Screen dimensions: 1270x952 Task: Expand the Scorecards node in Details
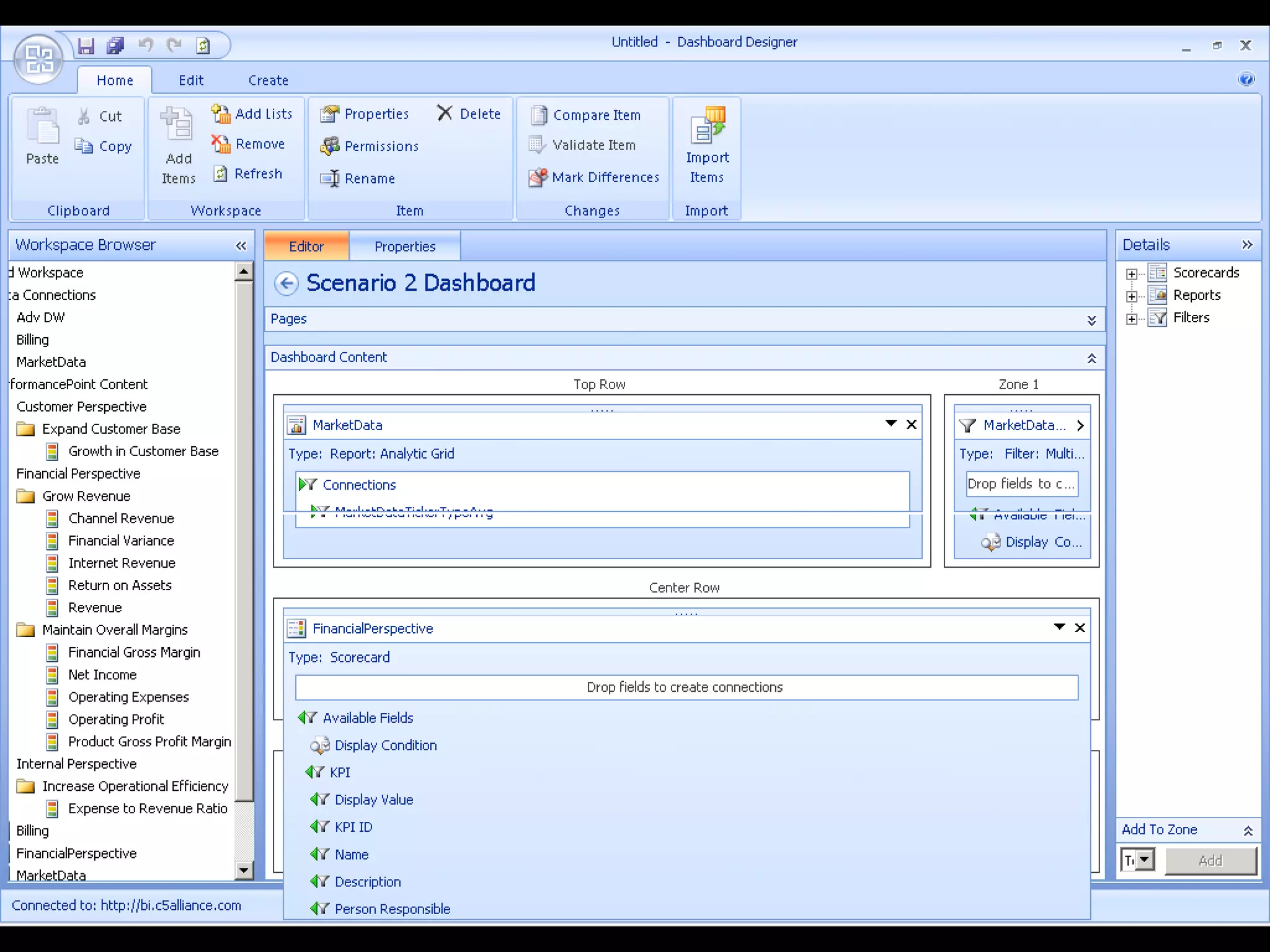1132,274
